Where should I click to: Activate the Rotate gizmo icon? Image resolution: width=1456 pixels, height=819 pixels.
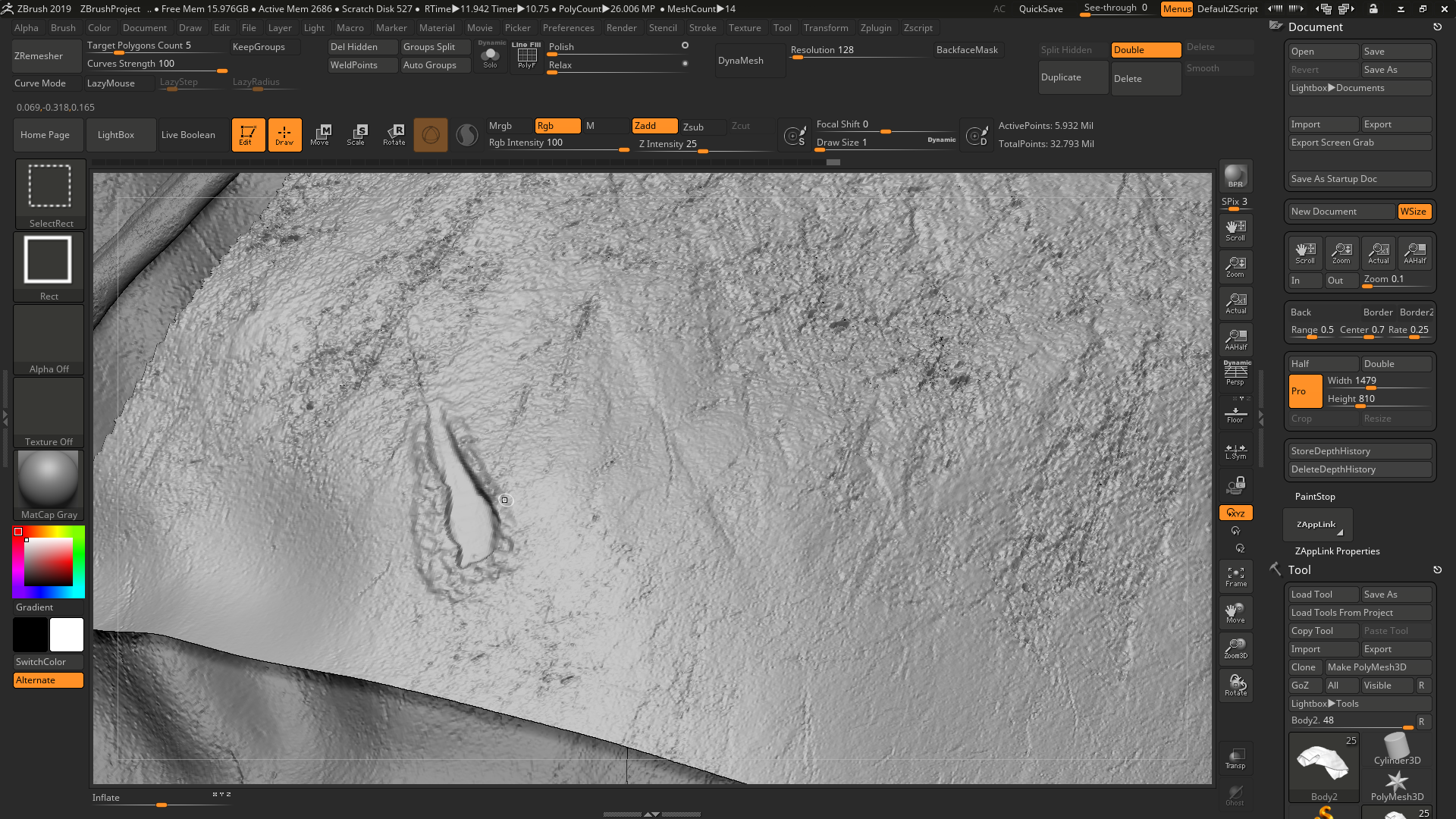(394, 135)
